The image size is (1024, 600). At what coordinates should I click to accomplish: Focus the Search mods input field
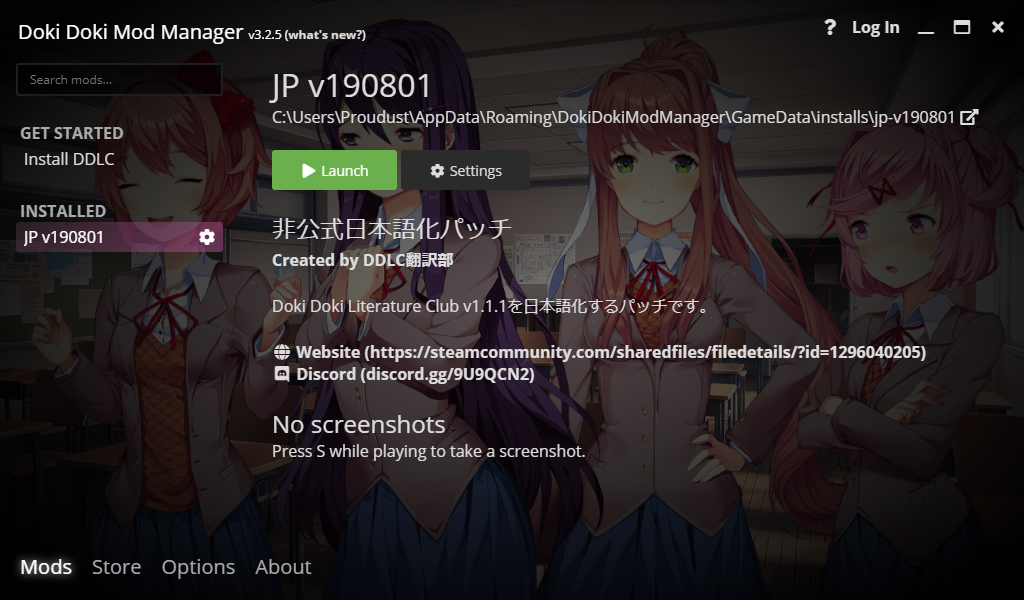pos(120,80)
